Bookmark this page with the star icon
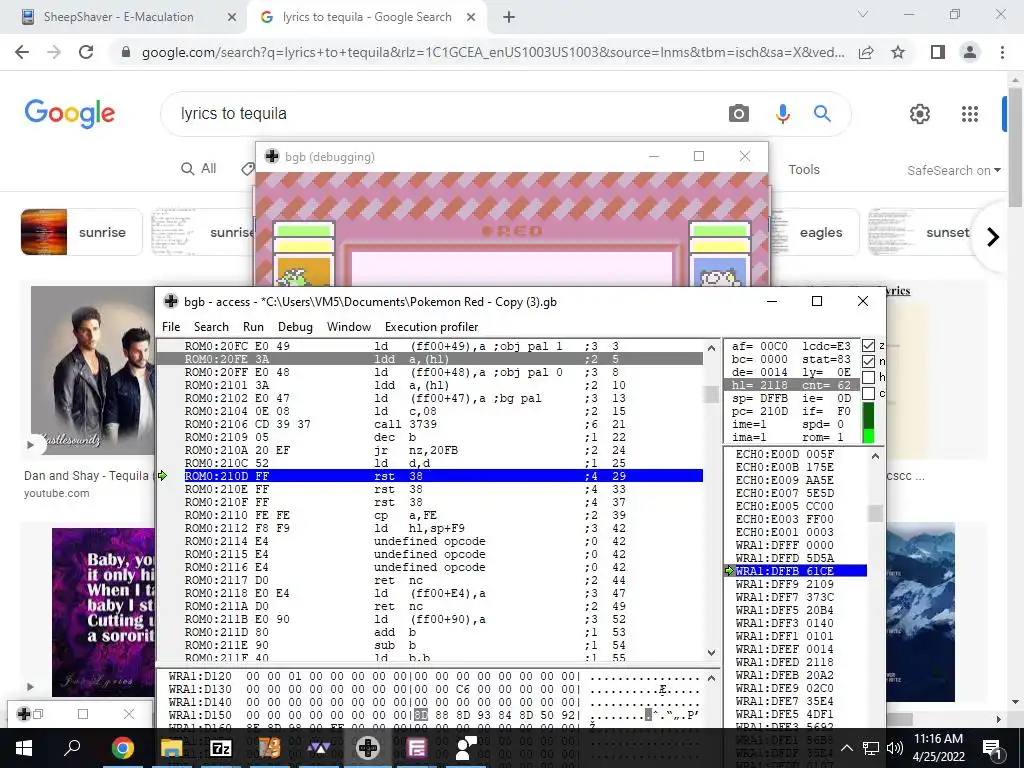The image size is (1024, 768). pos(898,52)
